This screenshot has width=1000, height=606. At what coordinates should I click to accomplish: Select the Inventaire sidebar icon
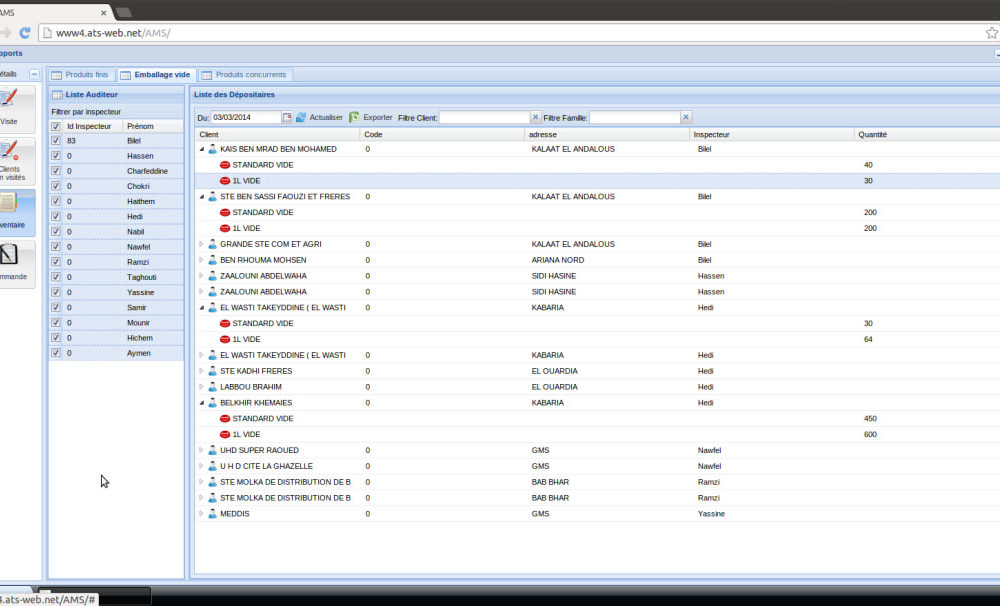click(10, 210)
